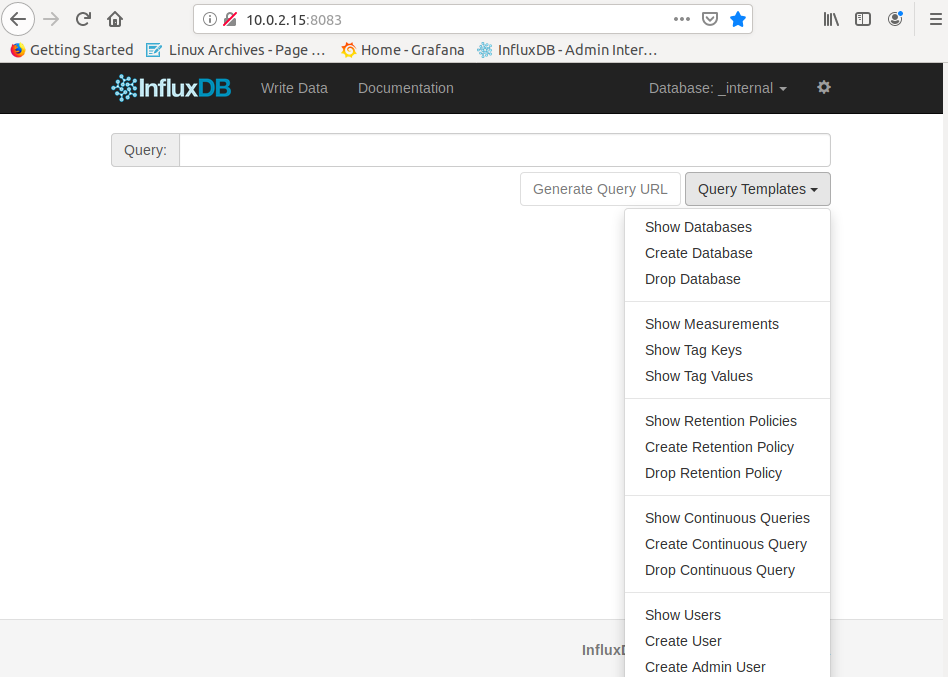Open page actions three-dot menu
Viewport: 948px width, 677px height.
point(681,19)
